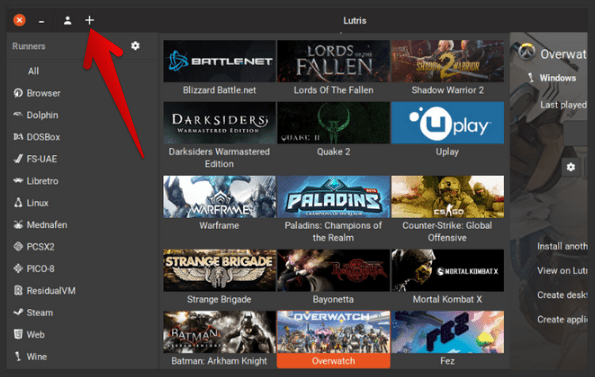Click the Steam runner icon
Screen dimensions: 595x377
click(x=18, y=312)
